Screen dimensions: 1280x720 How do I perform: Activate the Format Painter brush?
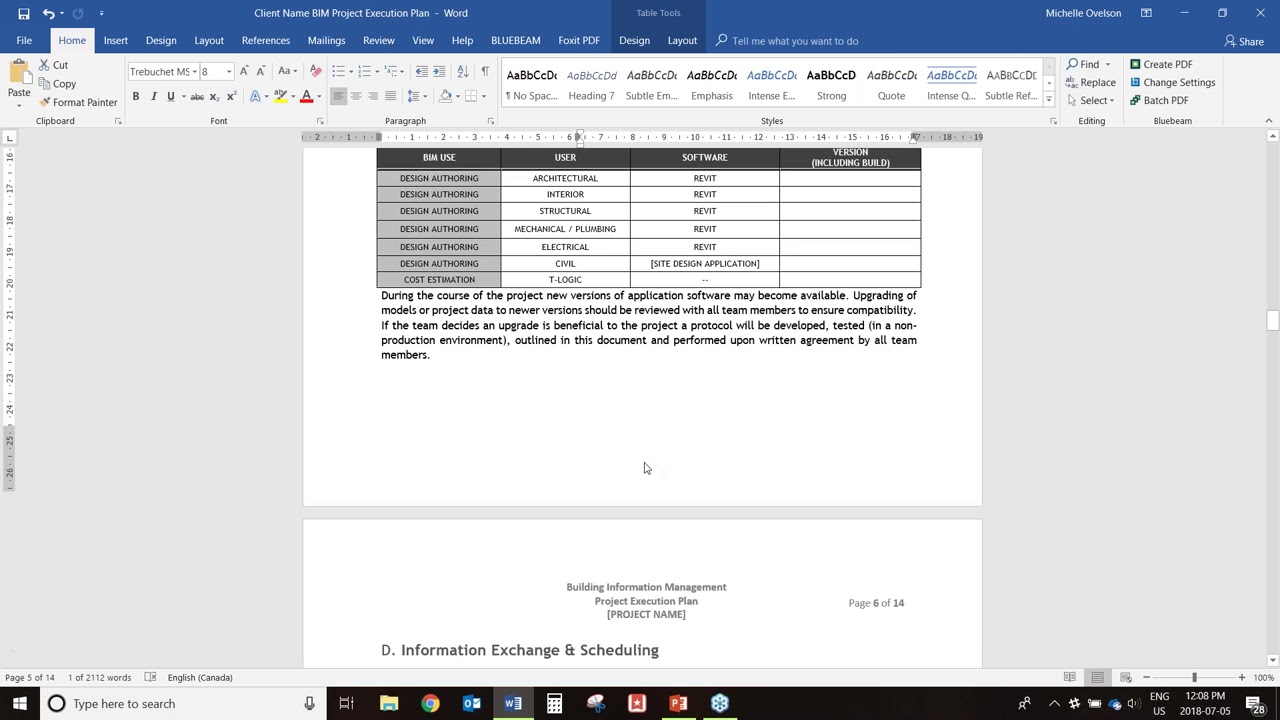tap(78, 102)
